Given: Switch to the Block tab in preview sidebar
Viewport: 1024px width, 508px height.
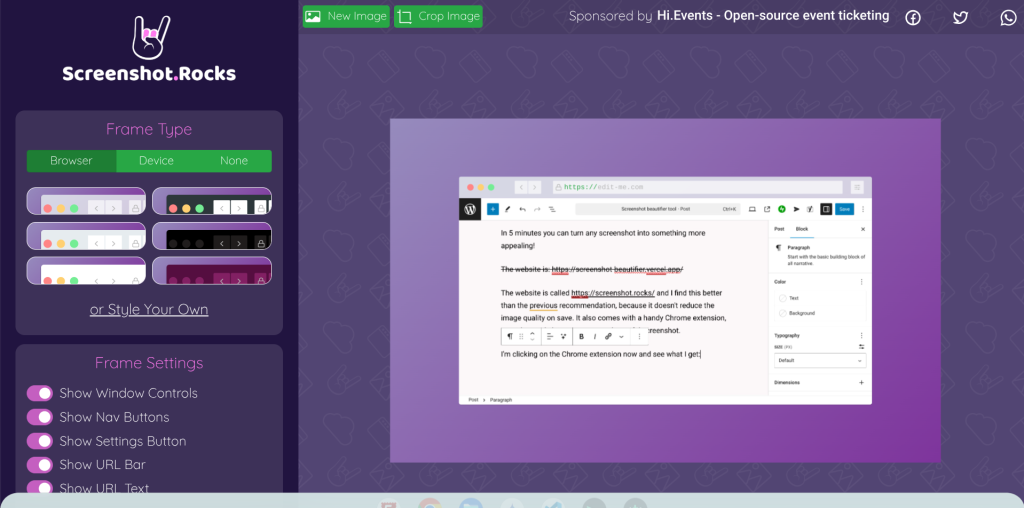Looking at the screenshot, I should point(802,229).
